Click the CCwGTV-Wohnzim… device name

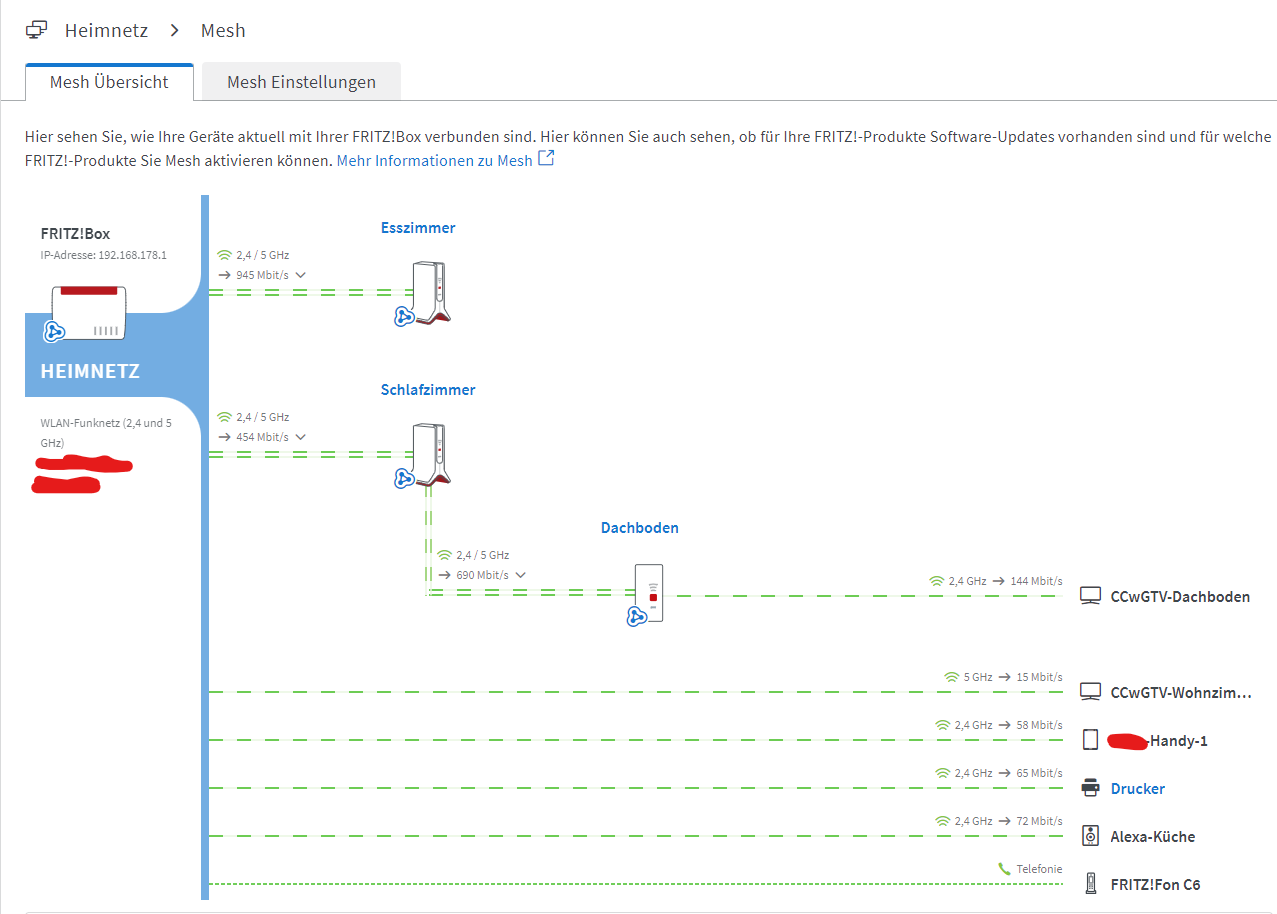pos(1181,693)
